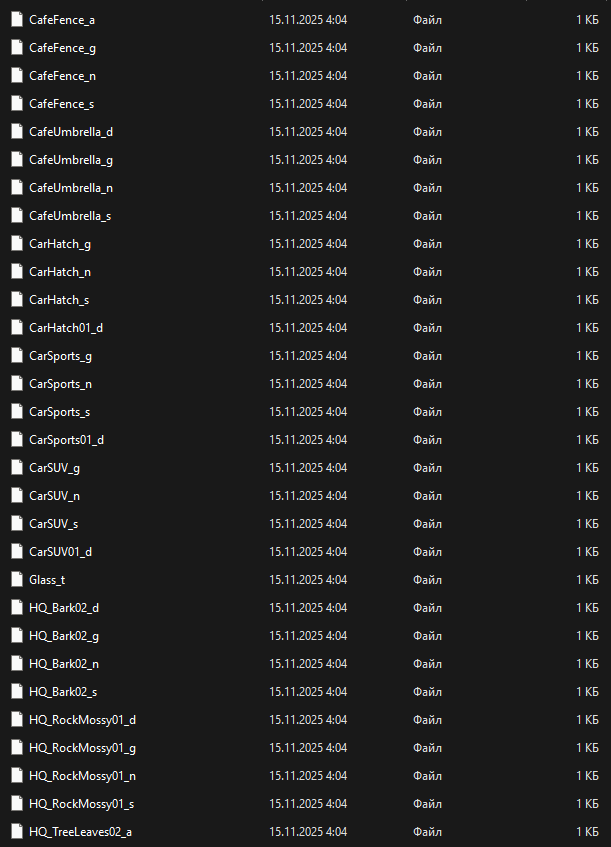Viewport: 611px width, 847px height.
Task: Select the CarHatch_n file name
Action: pyautogui.click(x=60, y=271)
